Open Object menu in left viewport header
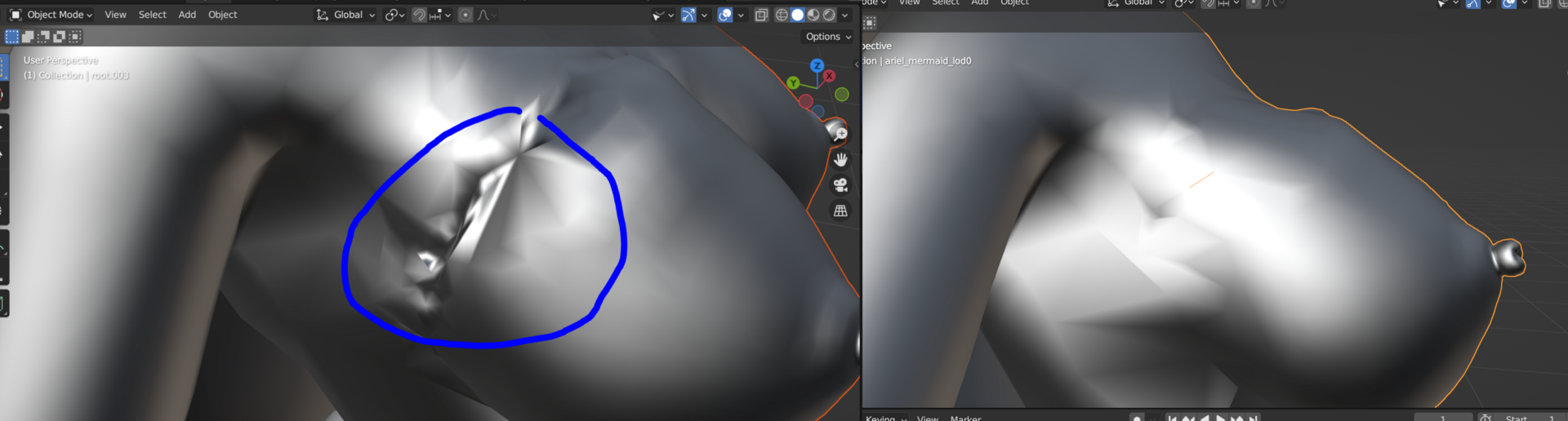This screenshot has height=421, width=1568. coord(222,15)
